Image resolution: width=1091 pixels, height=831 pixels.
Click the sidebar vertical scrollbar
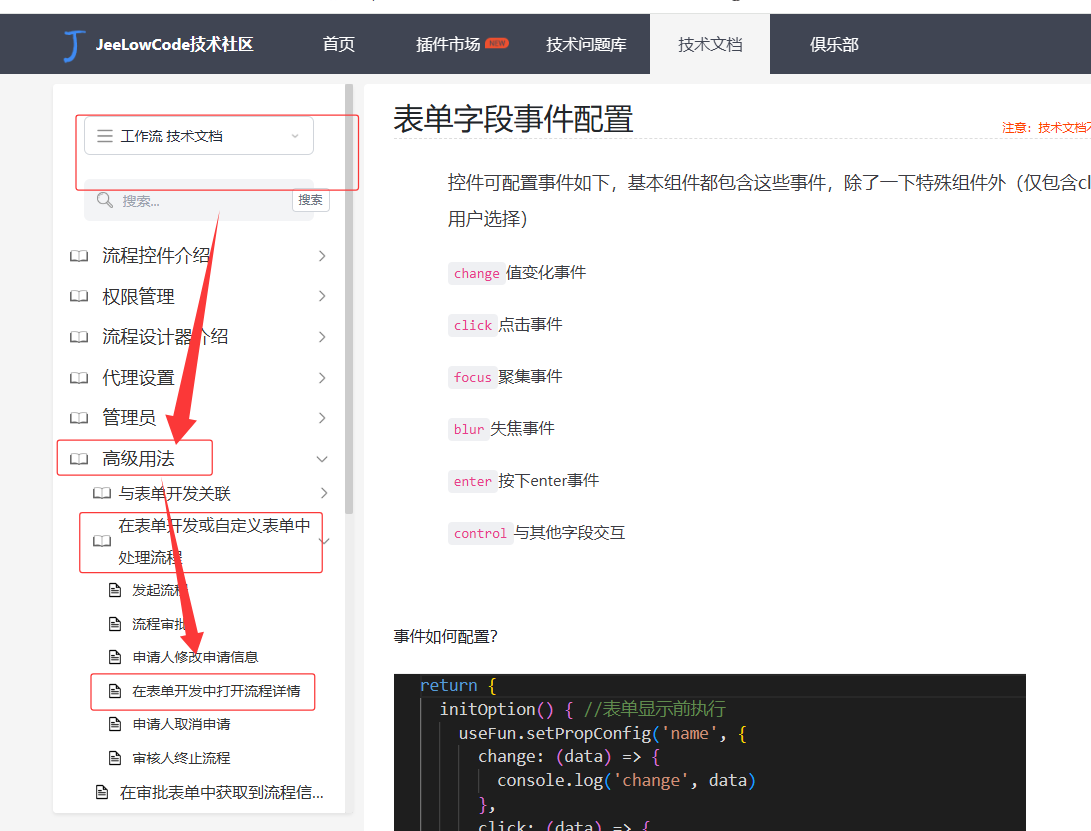[x=348, y=300]
